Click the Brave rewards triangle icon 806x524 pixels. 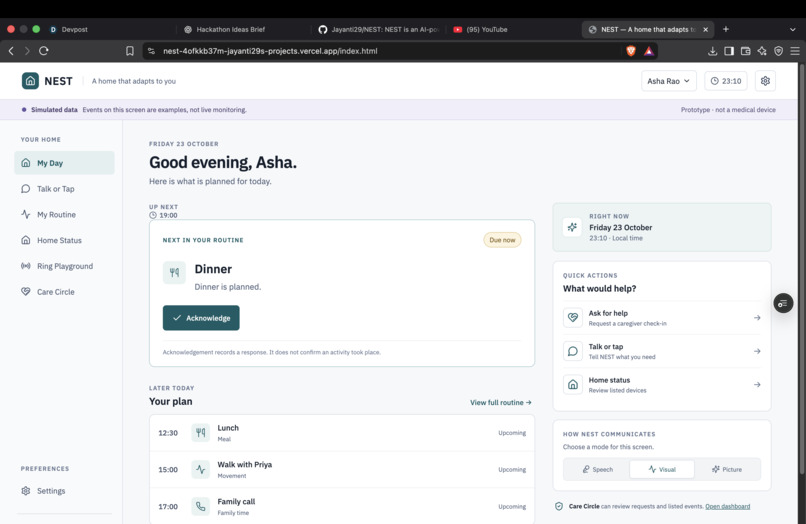[x=649, y=51]
